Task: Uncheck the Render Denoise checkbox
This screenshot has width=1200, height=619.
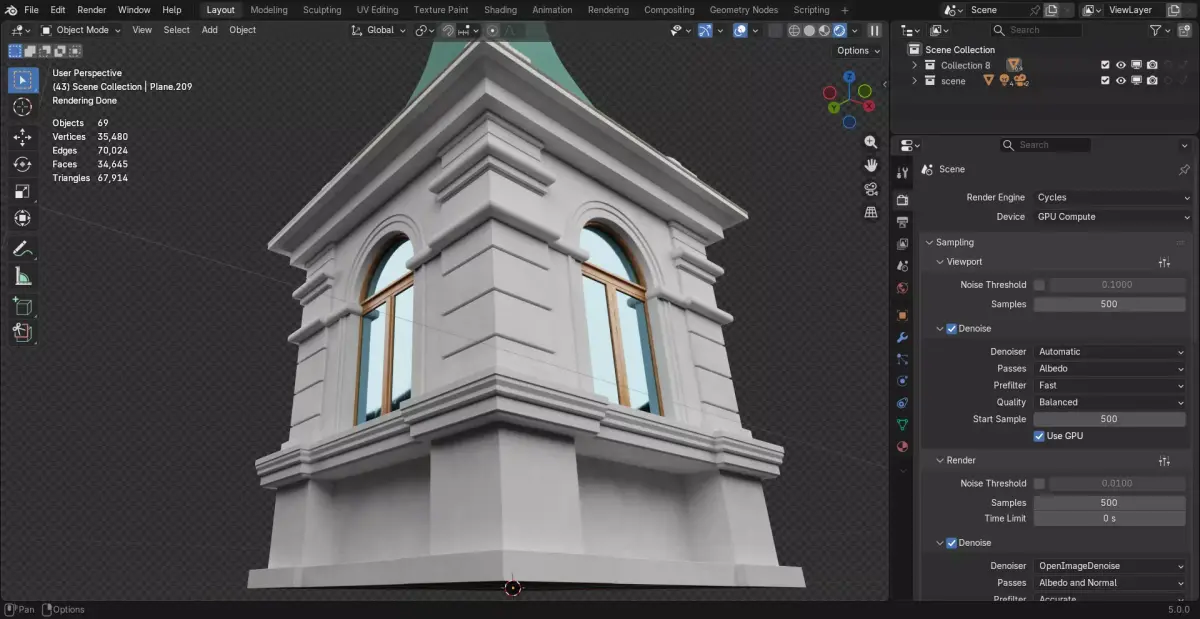Action: coord(951,543)
